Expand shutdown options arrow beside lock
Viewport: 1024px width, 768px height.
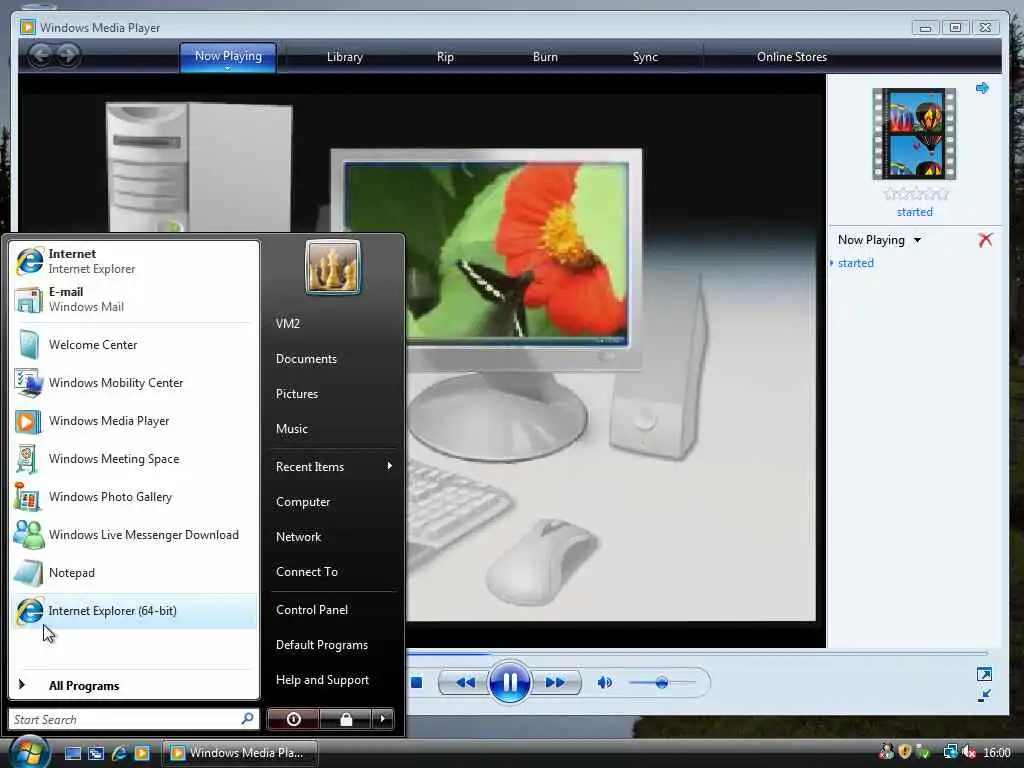383,719
